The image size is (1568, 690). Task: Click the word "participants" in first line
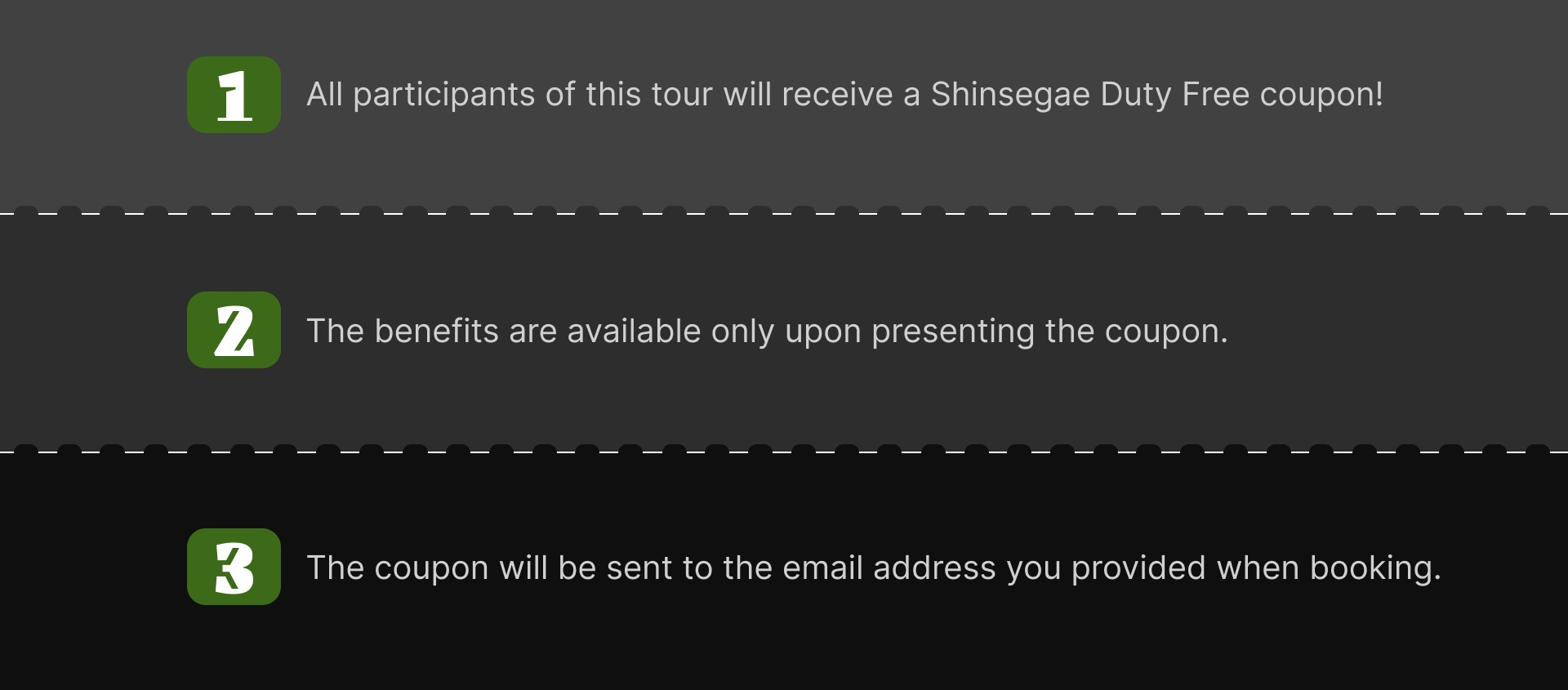(x=443, y=95)
